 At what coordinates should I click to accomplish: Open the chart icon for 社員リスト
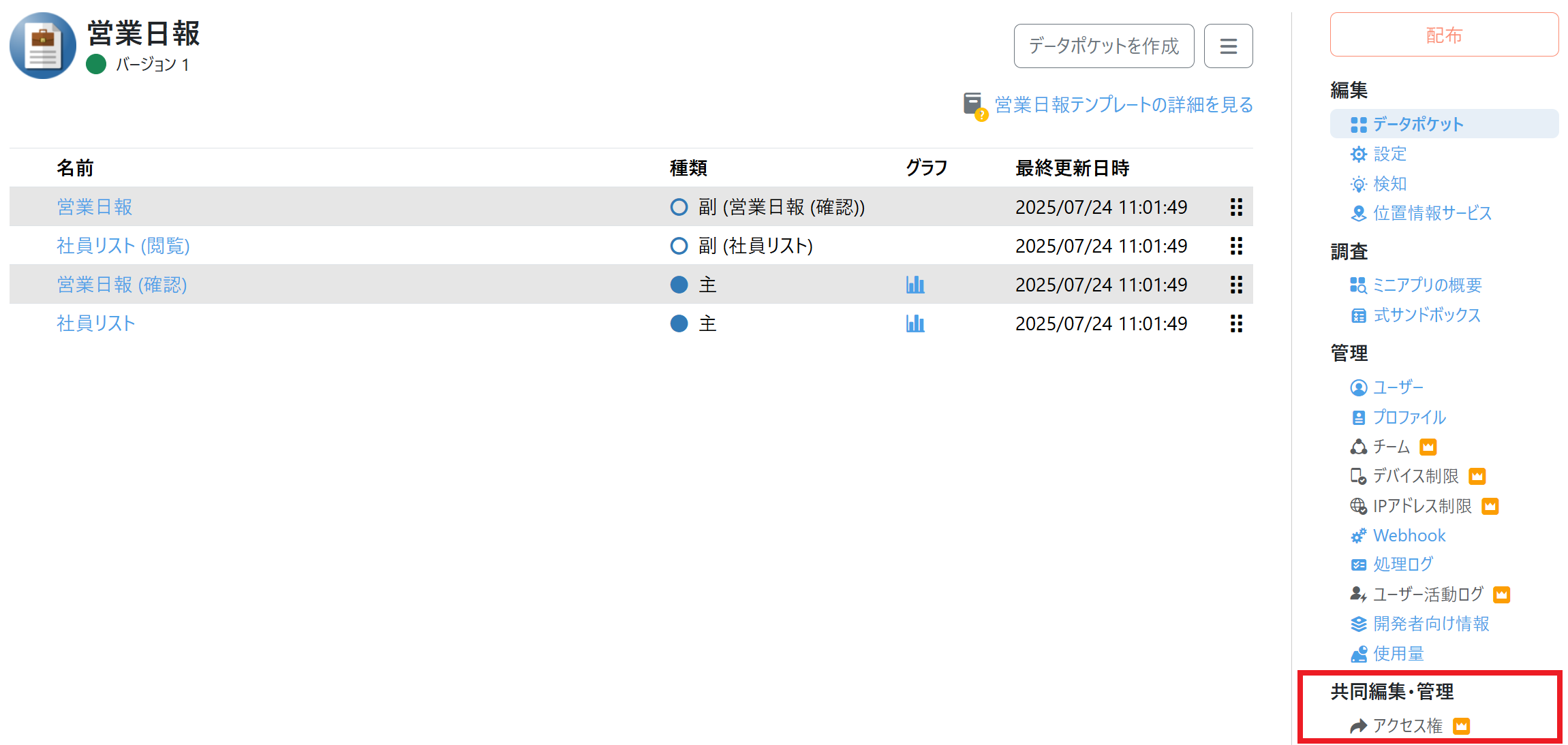click(915, 323)
